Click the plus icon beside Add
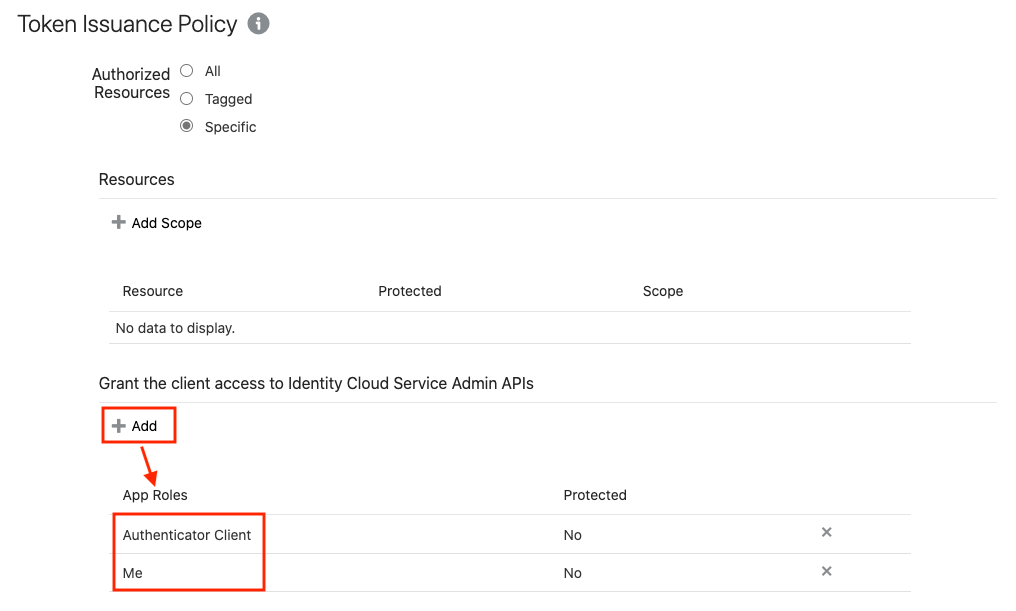This screenshot has width=1016, height=611. pos(118,426)
